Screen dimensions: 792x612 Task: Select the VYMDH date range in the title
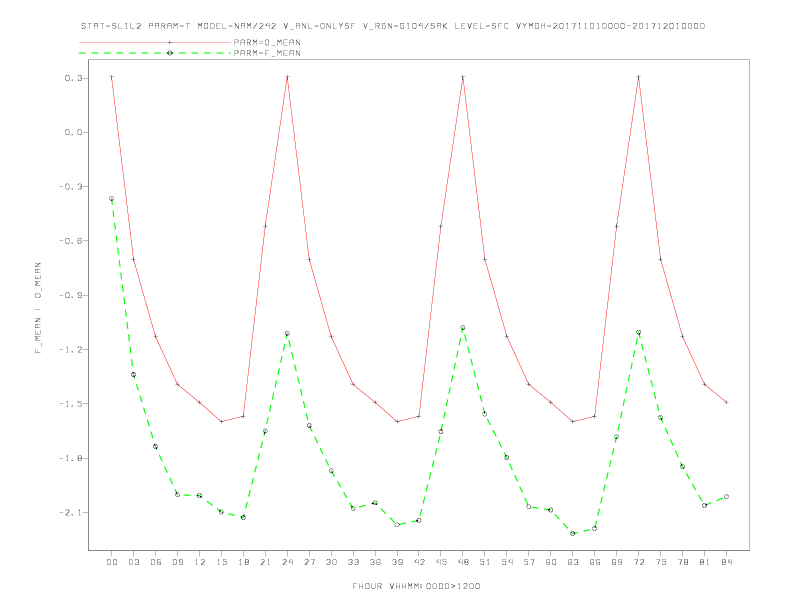click(x=610, y=26)
